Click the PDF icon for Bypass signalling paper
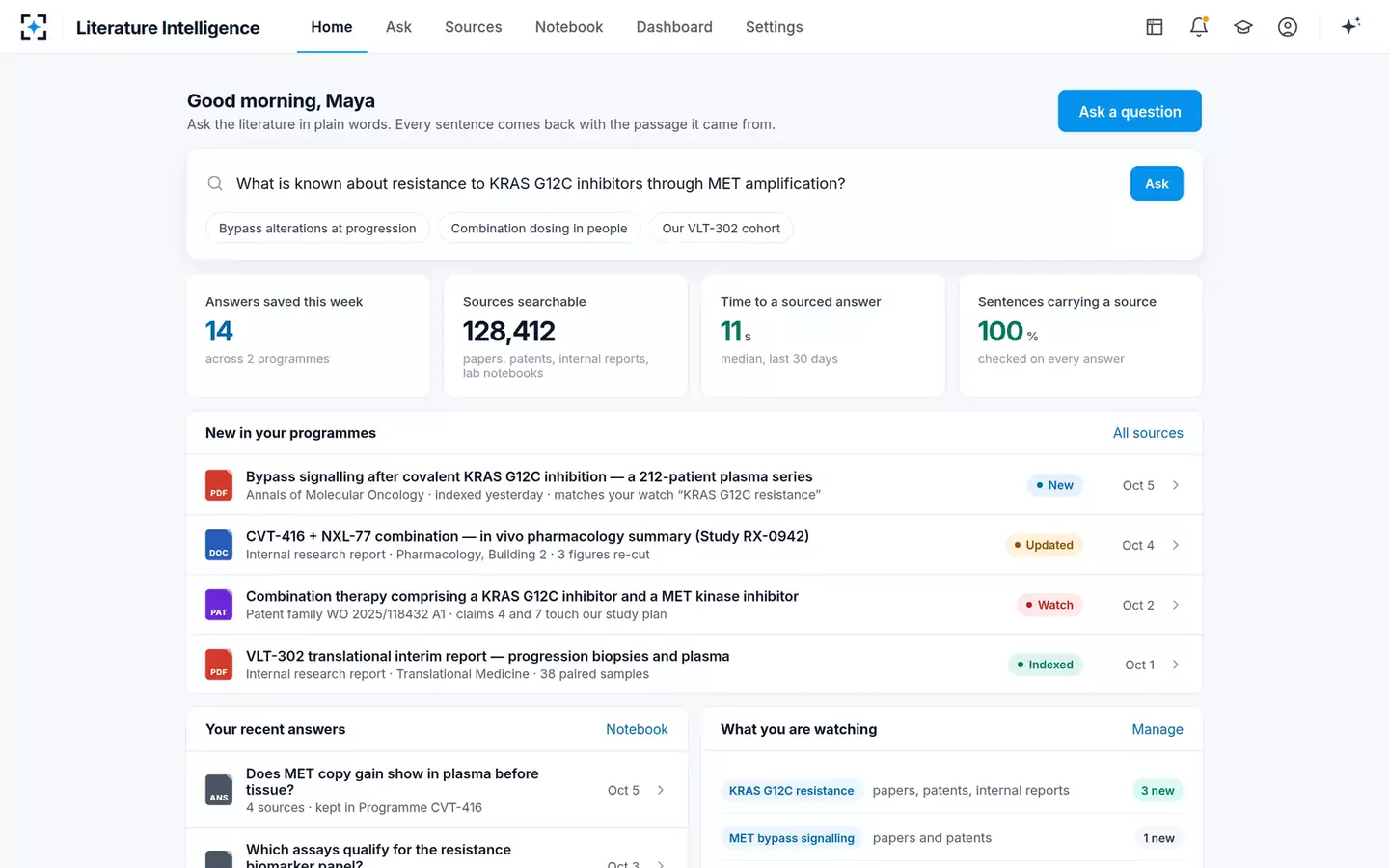Screen dimensions: 1389x868 click(219, 485)
